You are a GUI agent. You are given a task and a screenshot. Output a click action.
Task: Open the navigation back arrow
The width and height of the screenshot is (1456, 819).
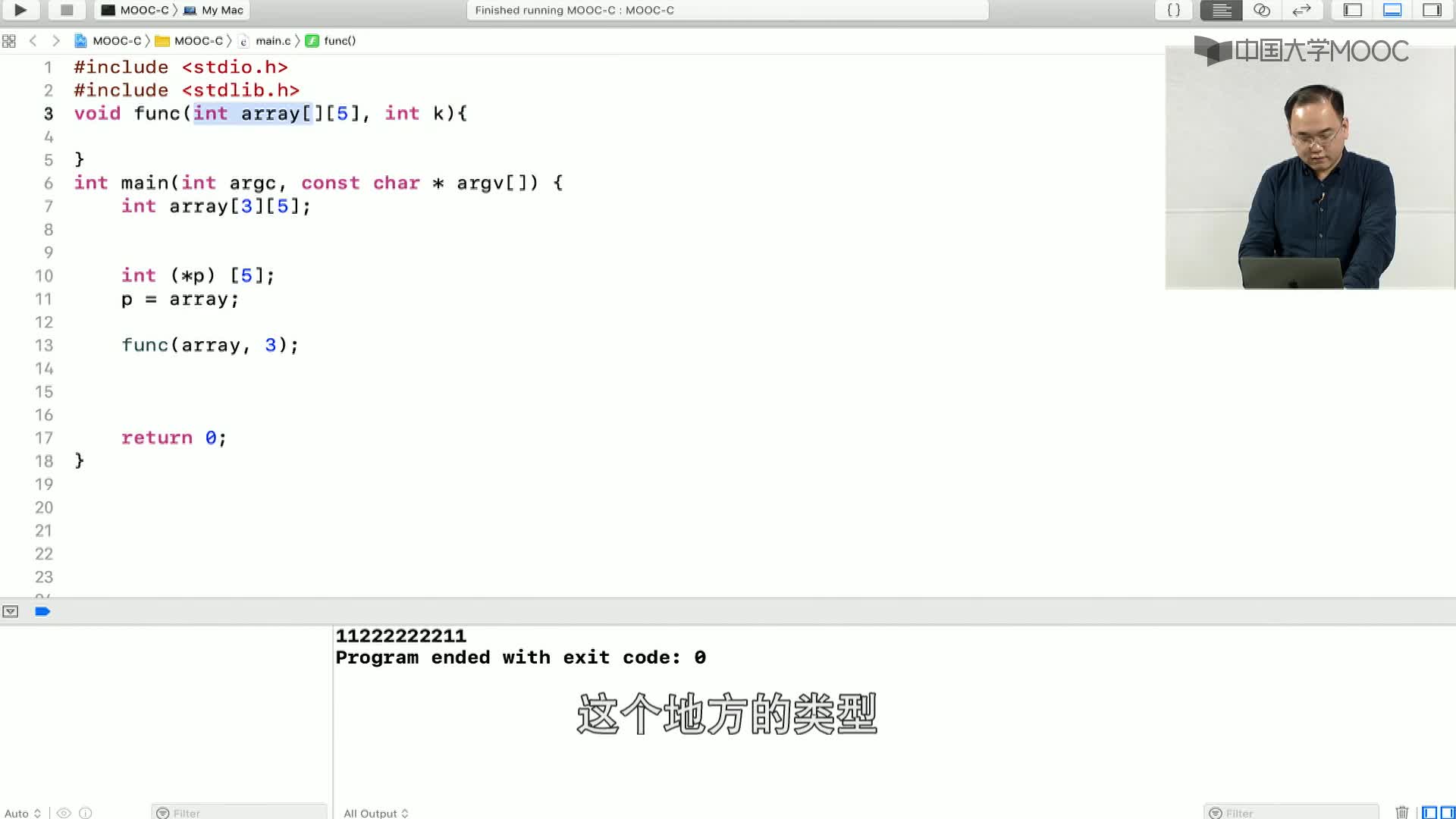[x=32, y=40]
